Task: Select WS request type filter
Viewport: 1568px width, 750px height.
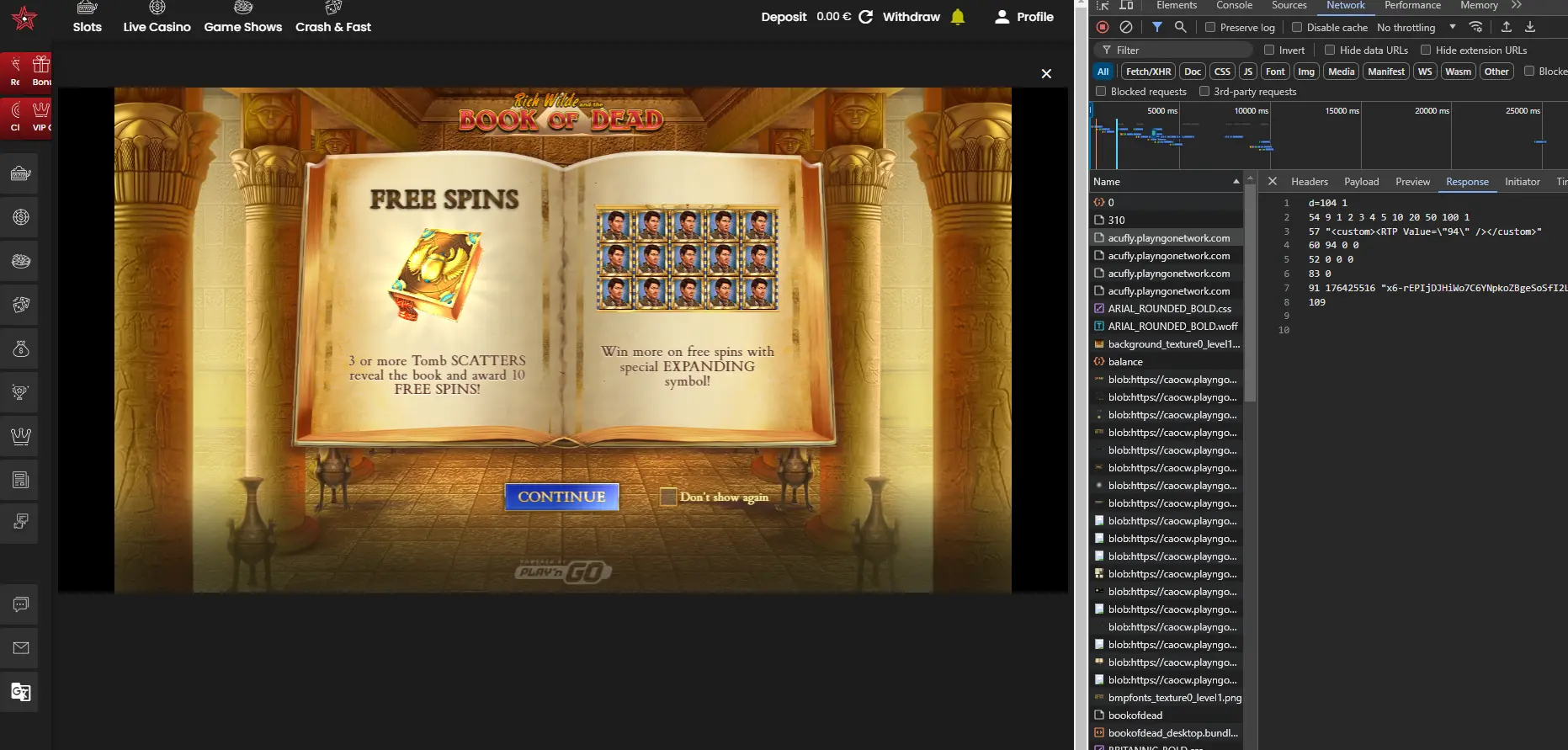Action: click(1425, 72)
